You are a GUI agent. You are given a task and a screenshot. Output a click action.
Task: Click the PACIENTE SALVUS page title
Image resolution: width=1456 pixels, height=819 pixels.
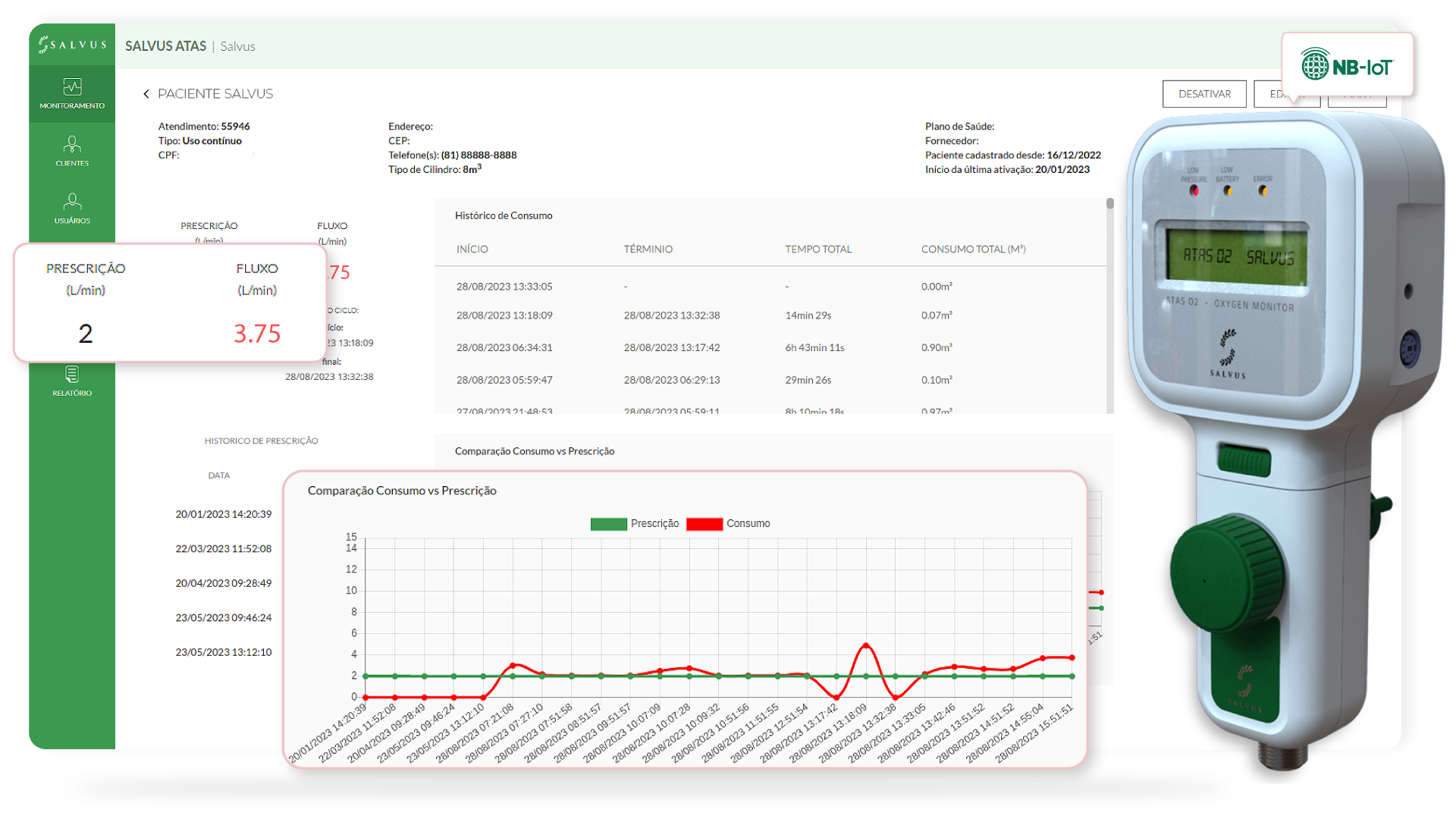[x=215, y=94]
